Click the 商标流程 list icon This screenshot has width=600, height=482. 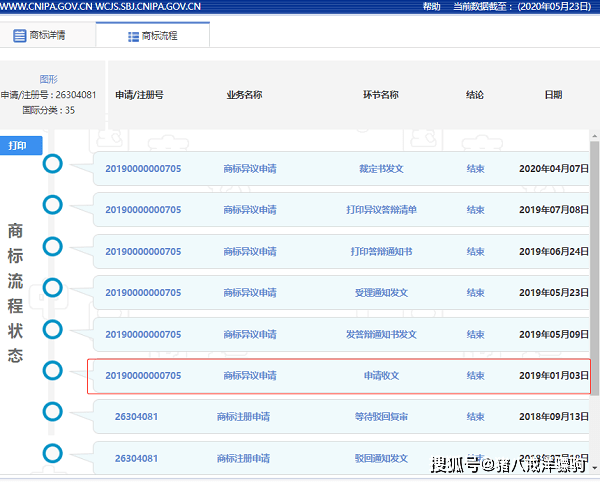(x=133, y=36)
